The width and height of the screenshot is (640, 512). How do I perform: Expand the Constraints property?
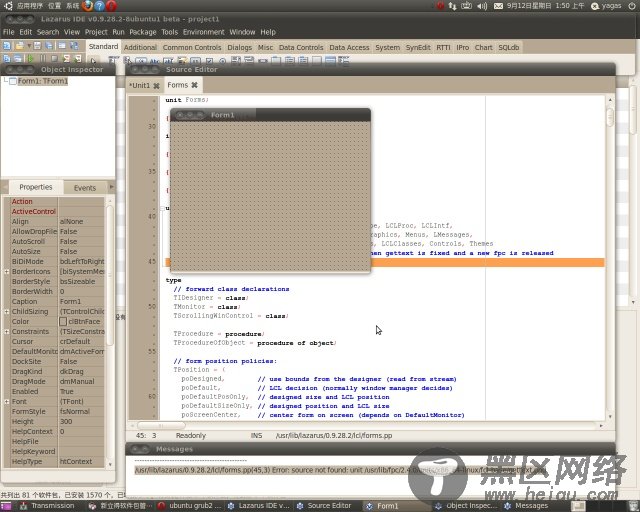tap(7, 332)
